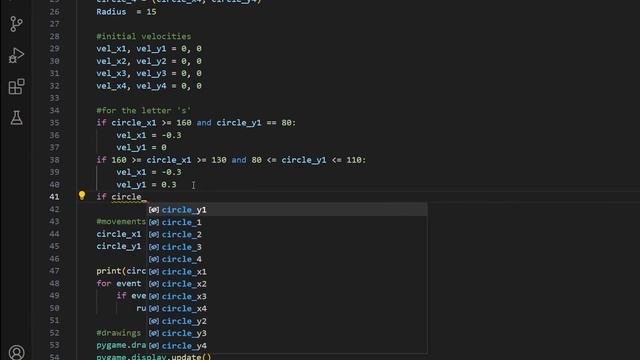Image resolution: width=640 pixels, height=360 pixels.
Task: Choose circle_y3 from the suggestion list
Action: pos(287,333)
